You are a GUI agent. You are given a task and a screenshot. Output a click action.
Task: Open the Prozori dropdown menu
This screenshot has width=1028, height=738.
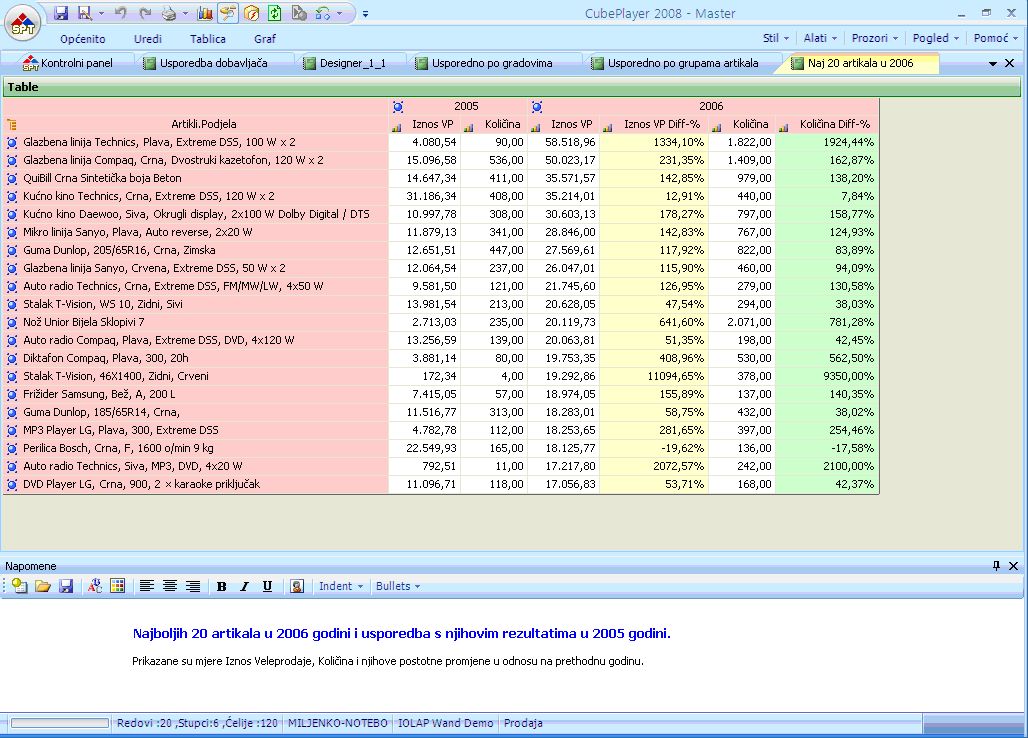875,38
